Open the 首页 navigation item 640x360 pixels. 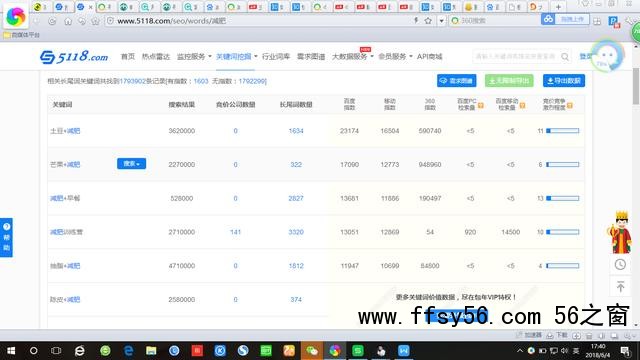128,56
